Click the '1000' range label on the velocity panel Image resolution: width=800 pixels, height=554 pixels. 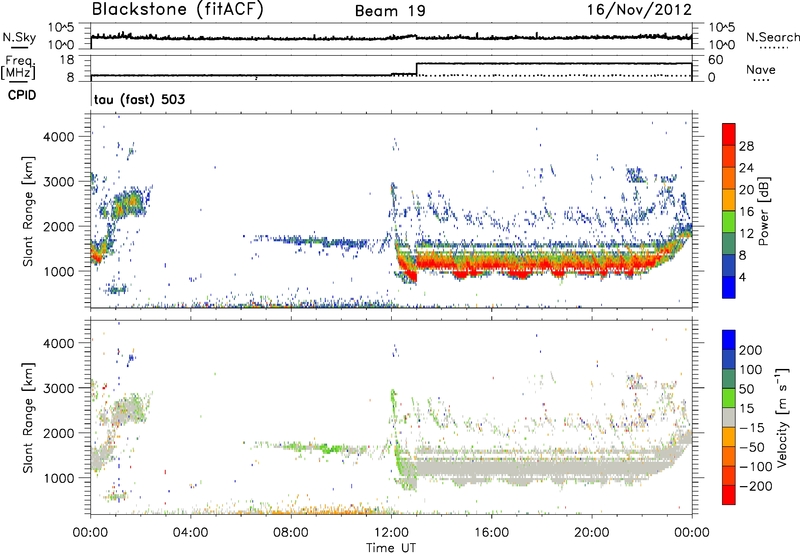(x=58, y=478)
